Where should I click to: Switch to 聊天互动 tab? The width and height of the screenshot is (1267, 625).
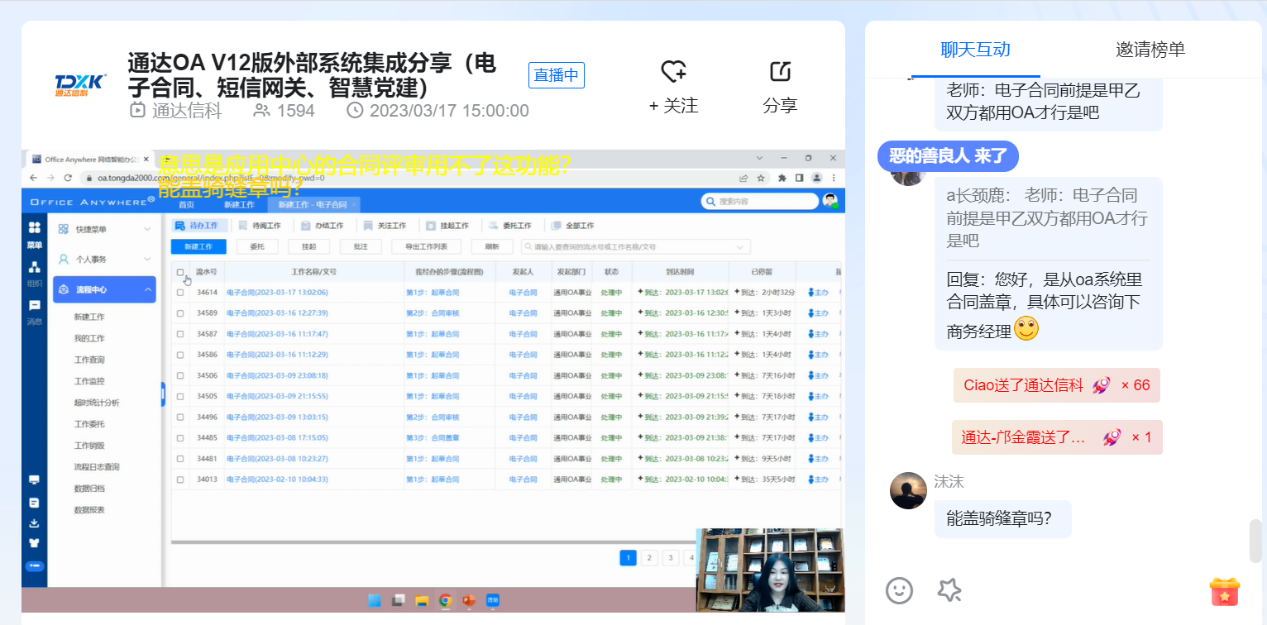pos(975,49)
